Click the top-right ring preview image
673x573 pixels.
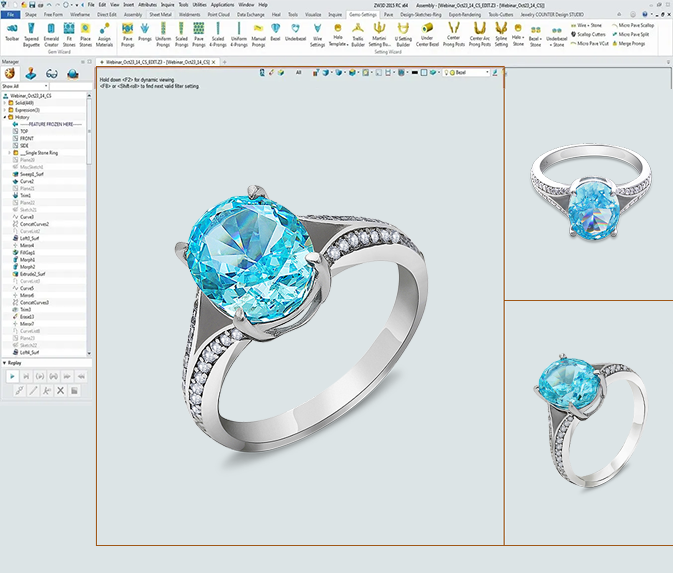click(588, 187)
